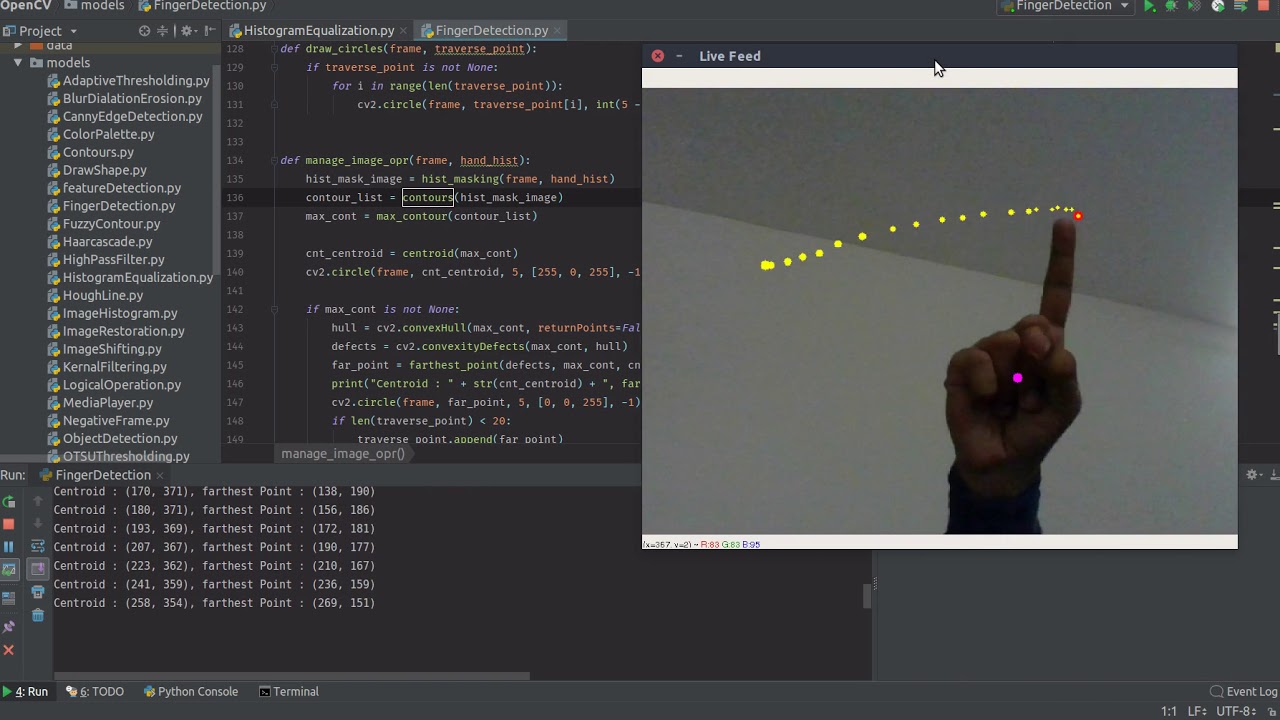
Task: Rerun the program in the Run panel
Action: (x=10, y=501)
